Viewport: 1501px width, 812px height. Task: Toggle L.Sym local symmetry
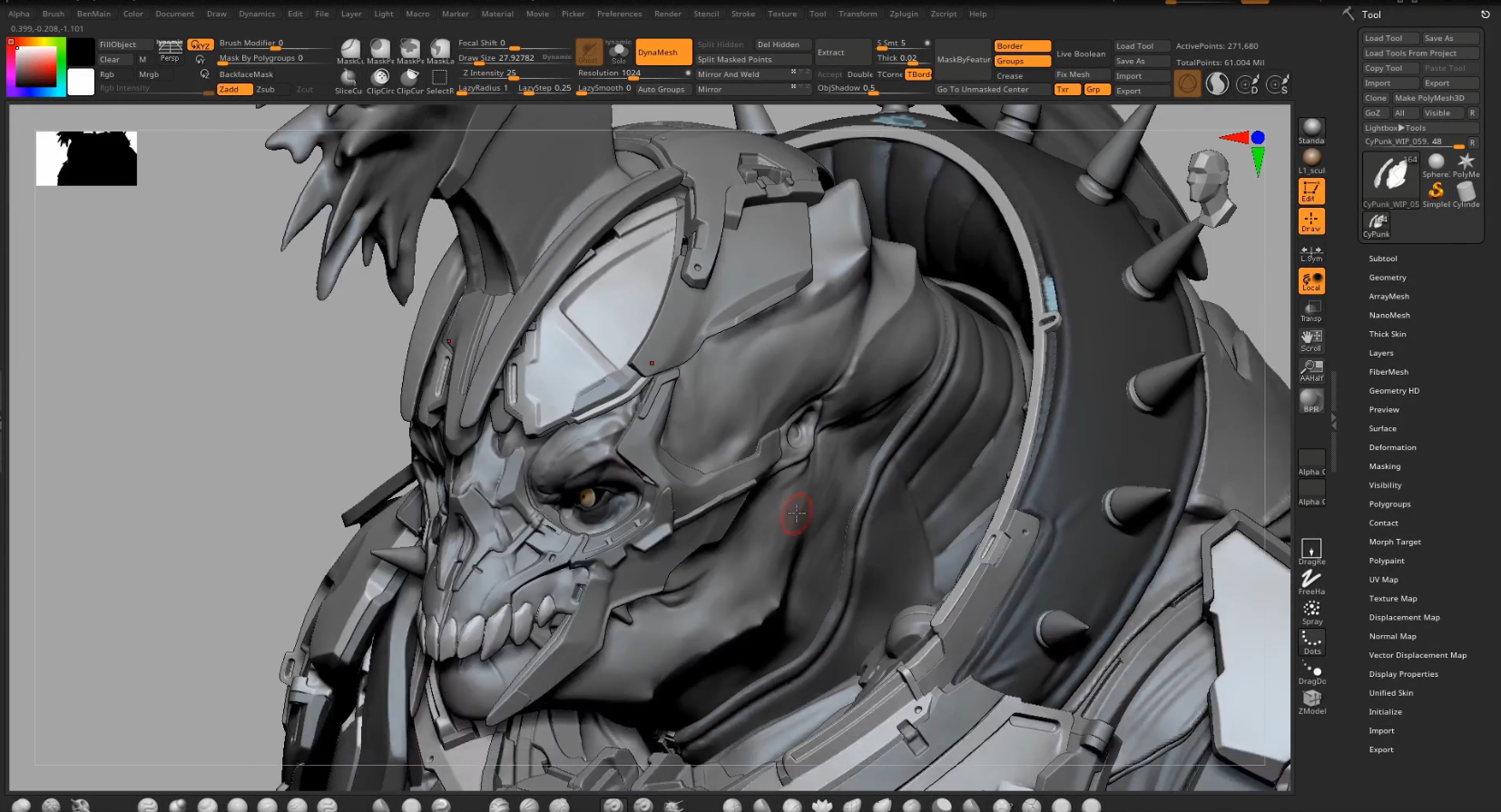(1311, 253)
